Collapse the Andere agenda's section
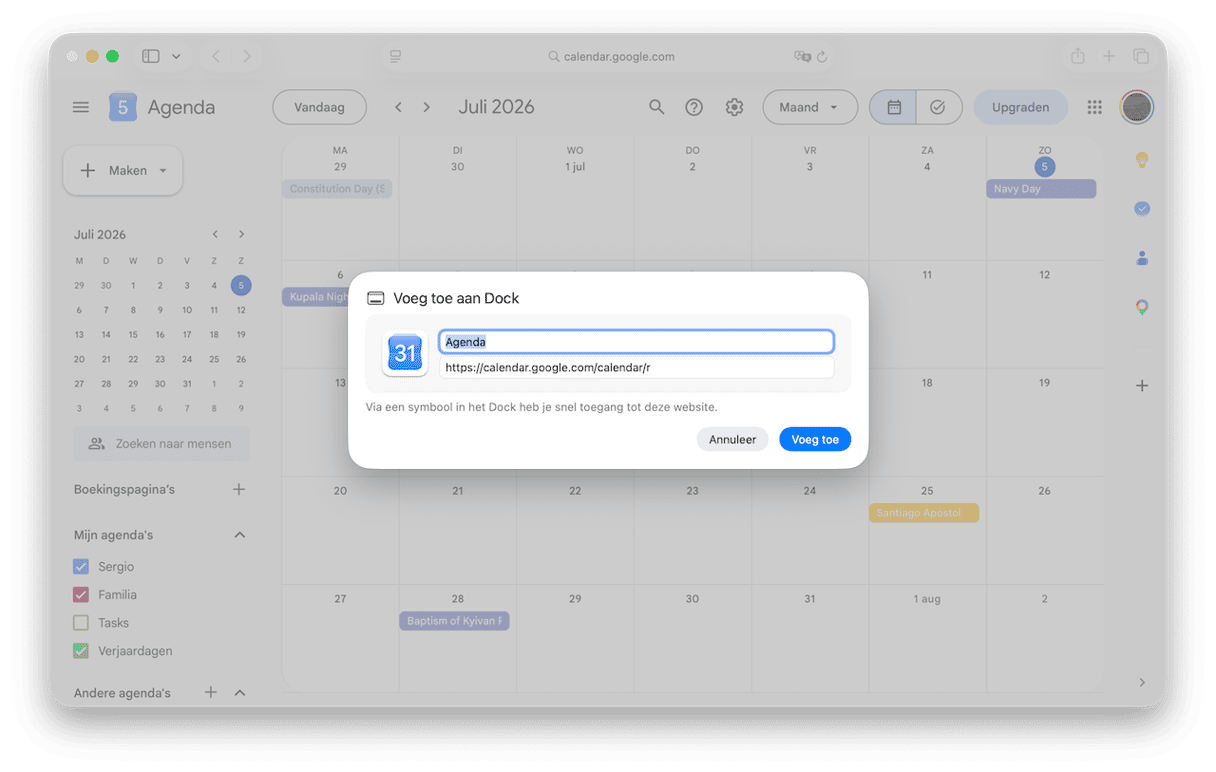 click(240, 692)
